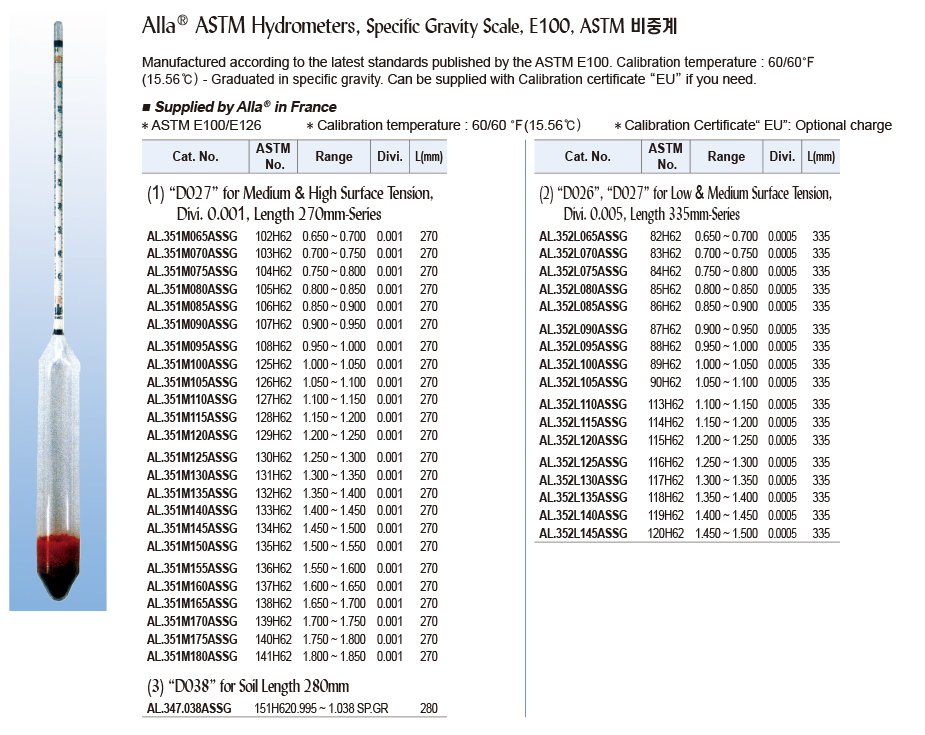Click the "Range" header in the right table
925x735 pixels.
[726, 156]
